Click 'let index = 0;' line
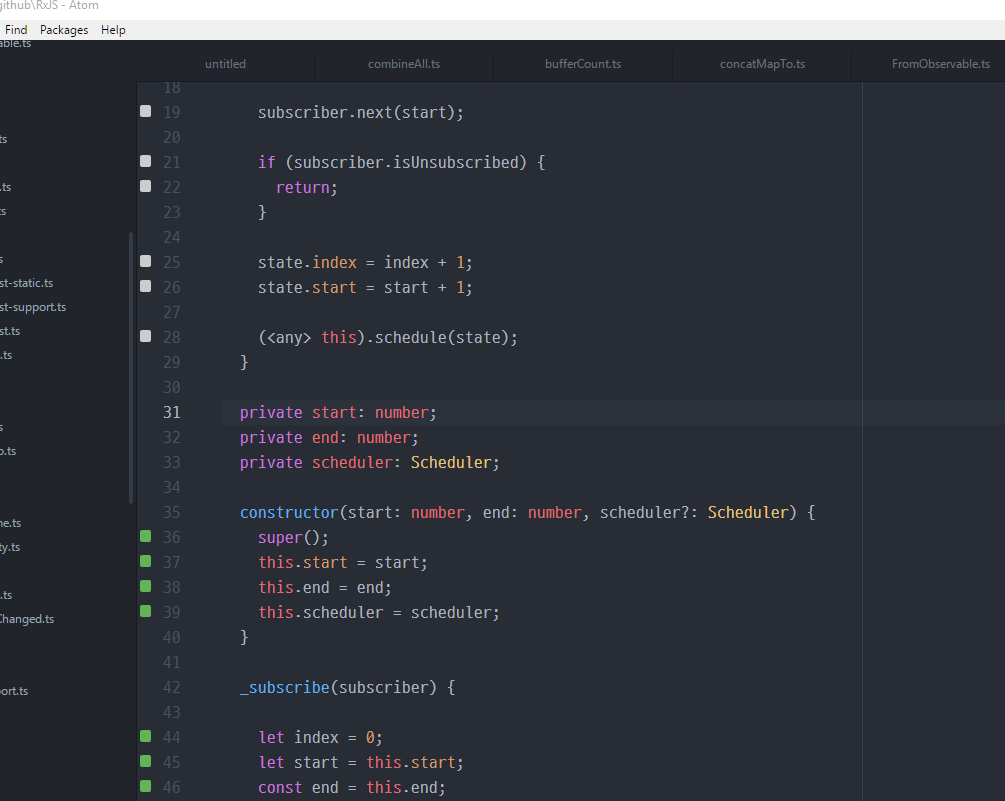Screen dimensions: 1005x801 320,738
